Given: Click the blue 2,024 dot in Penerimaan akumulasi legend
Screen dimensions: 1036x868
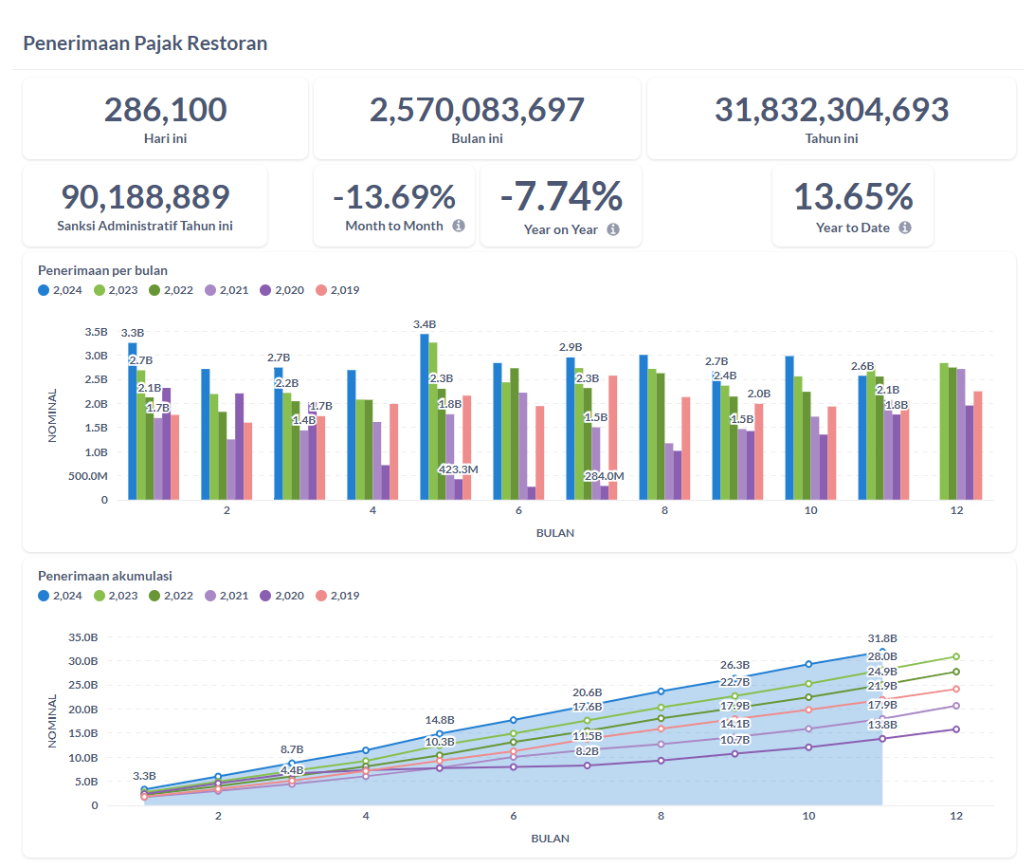Looking at the screenshot, I should tap(44, 596).
